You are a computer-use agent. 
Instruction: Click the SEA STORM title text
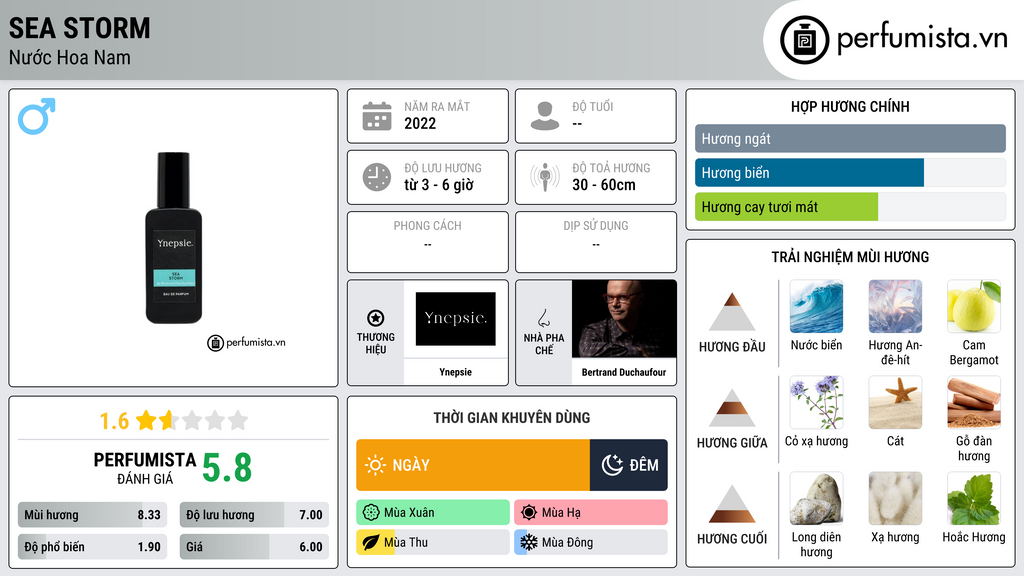tap(80, 28)
